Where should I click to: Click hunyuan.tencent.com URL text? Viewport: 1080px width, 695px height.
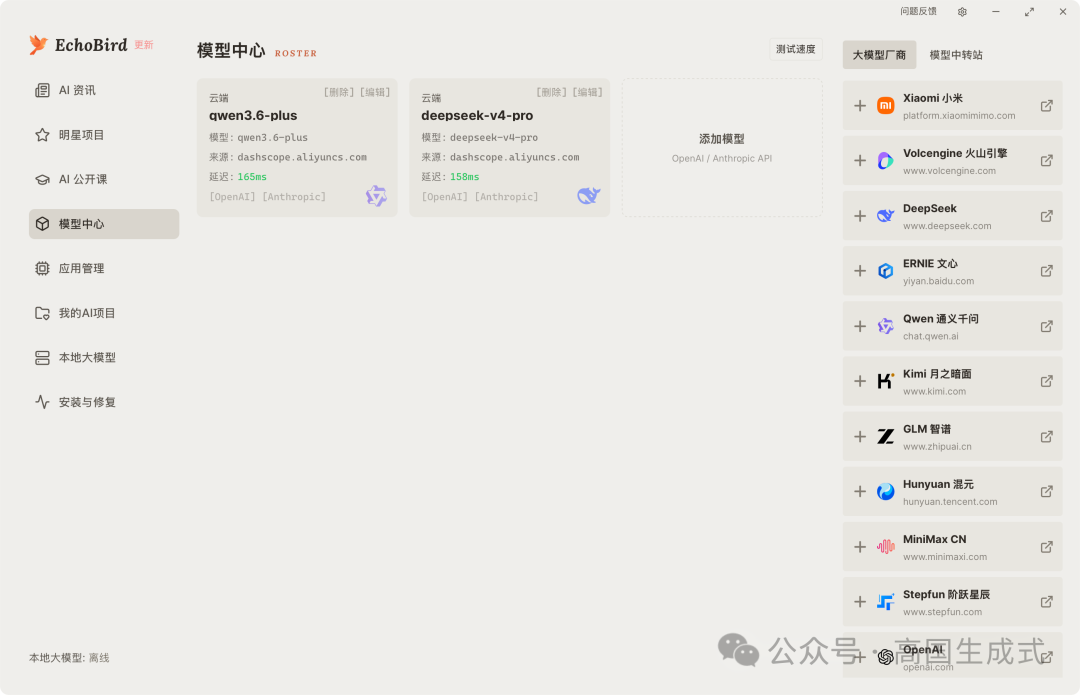pyautogui.click(x=950, y=501)
